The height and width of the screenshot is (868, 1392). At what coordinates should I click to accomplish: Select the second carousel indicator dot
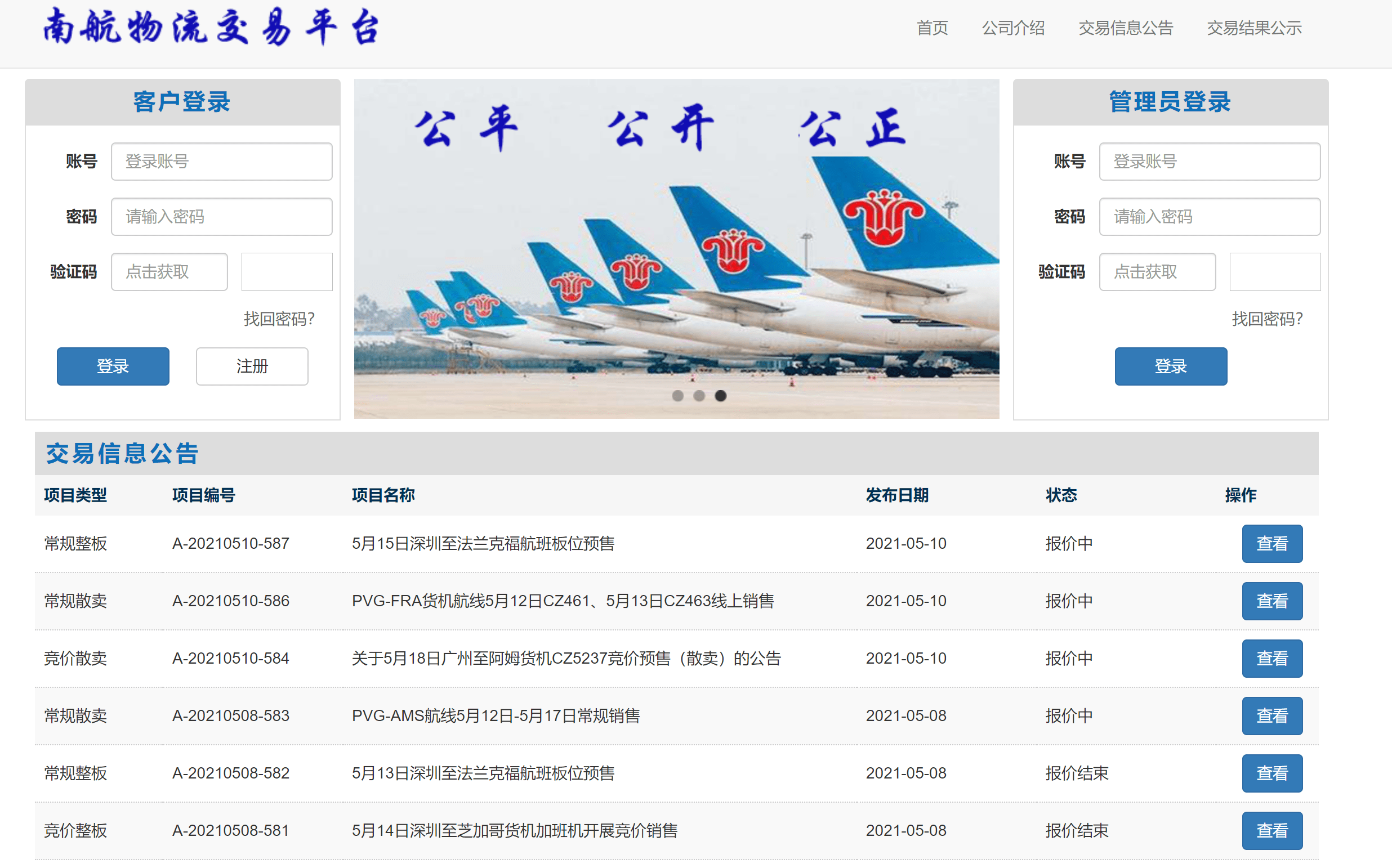click(x=699, y=396)
